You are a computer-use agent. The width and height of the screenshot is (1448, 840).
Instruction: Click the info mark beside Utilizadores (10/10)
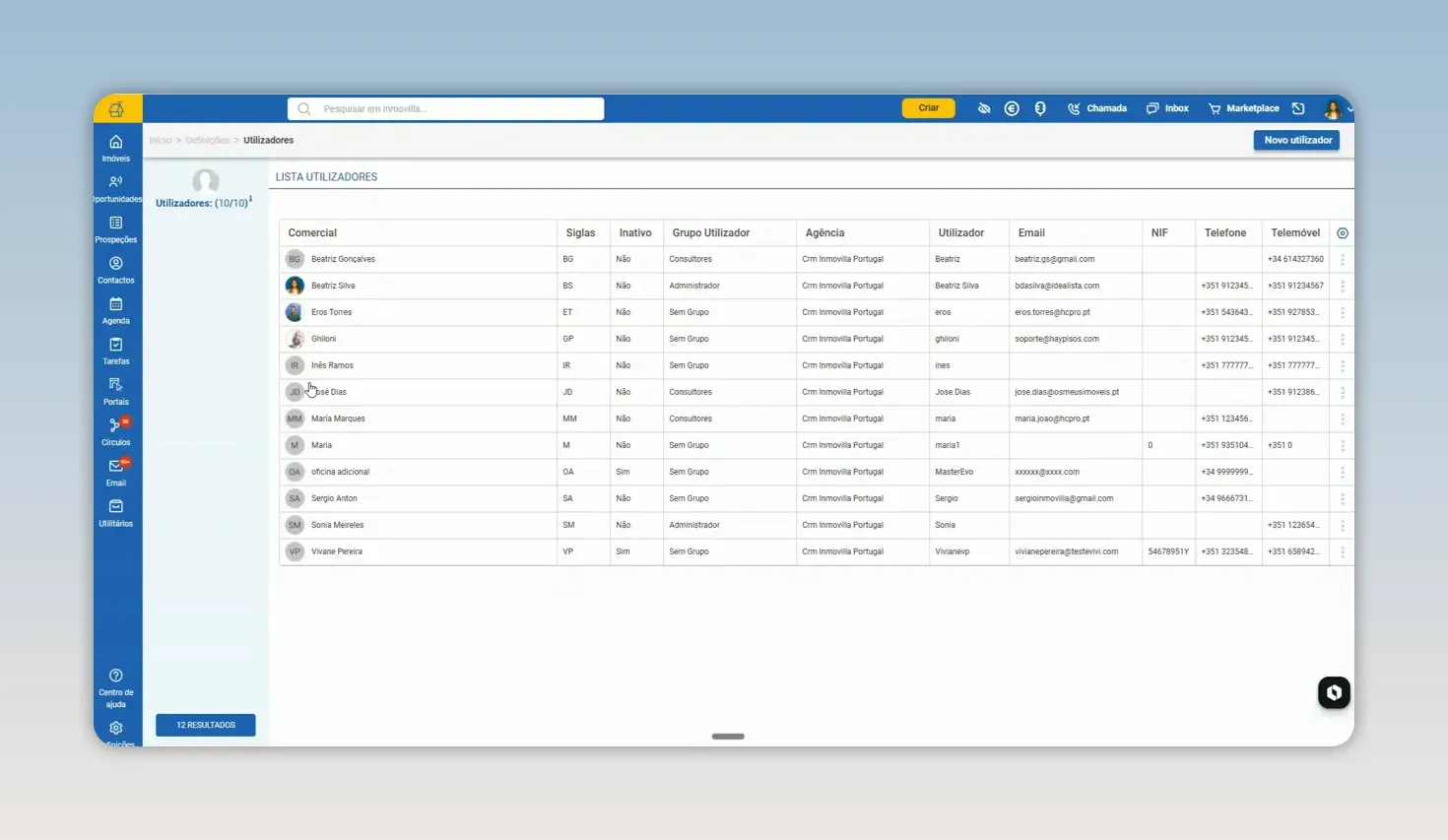[250, 199]
